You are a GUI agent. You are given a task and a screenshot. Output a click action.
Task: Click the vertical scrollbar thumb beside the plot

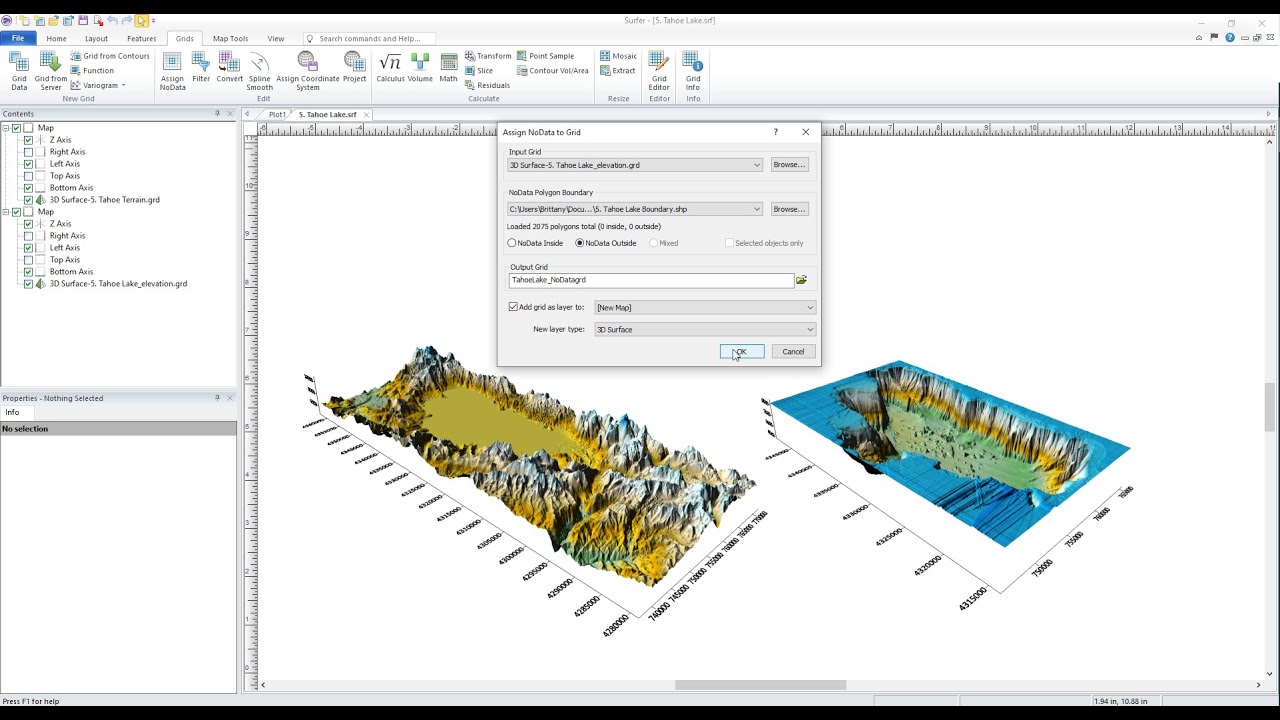[1270, 407]
